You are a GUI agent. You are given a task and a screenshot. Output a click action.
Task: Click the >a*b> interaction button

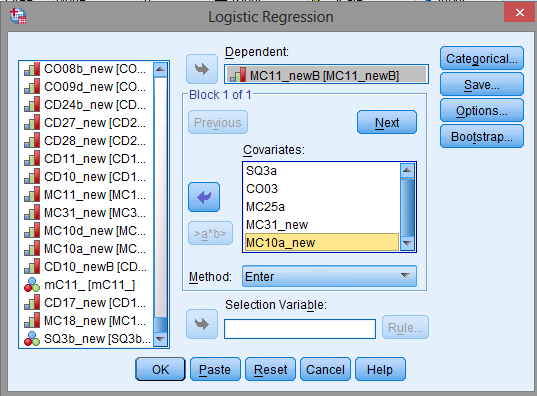tap(210, 233)
